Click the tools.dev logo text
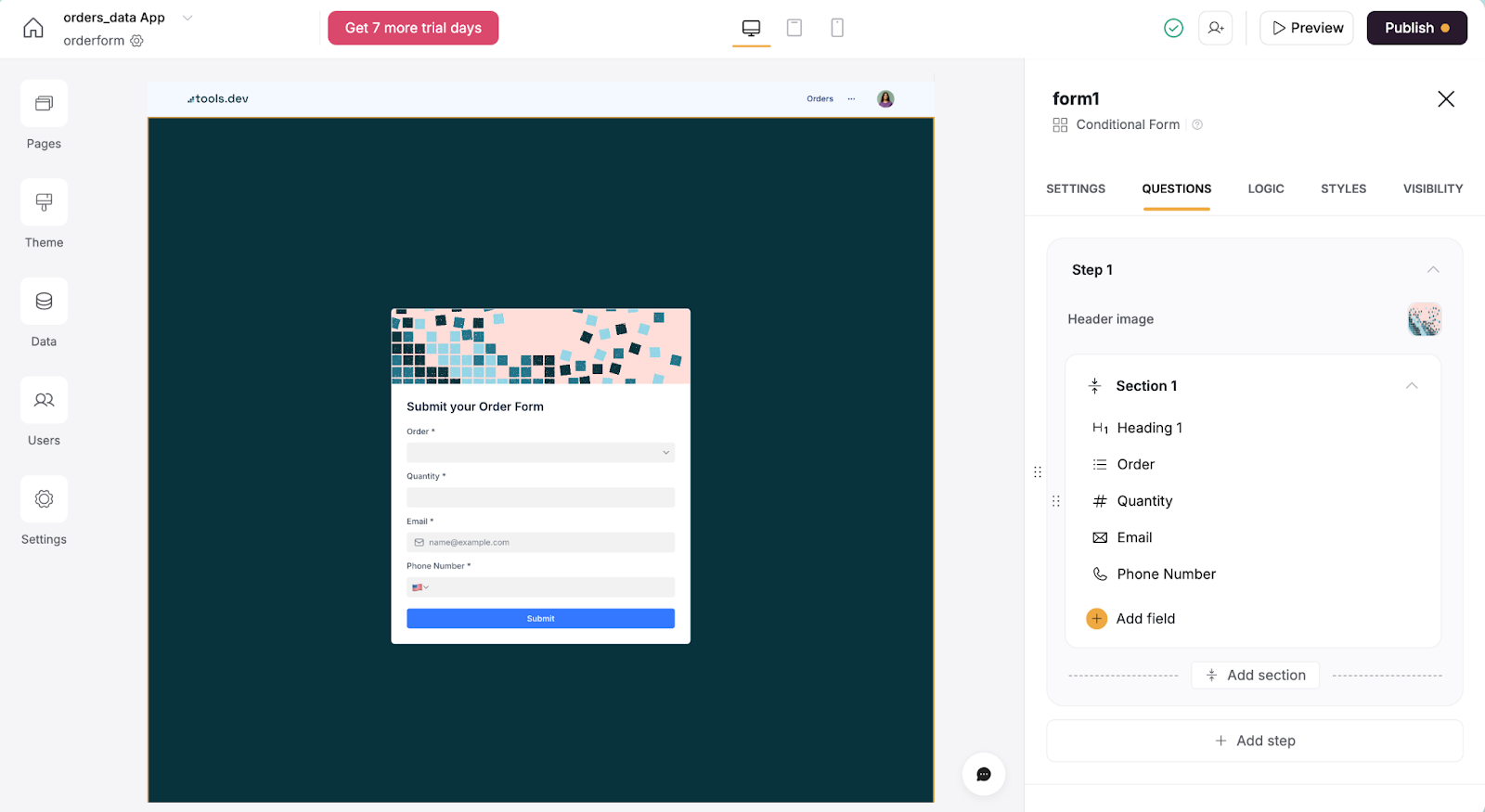Image resolution: width=1485 pixels, height=812 pixels. pyautogui.click(x=218, y=98)
